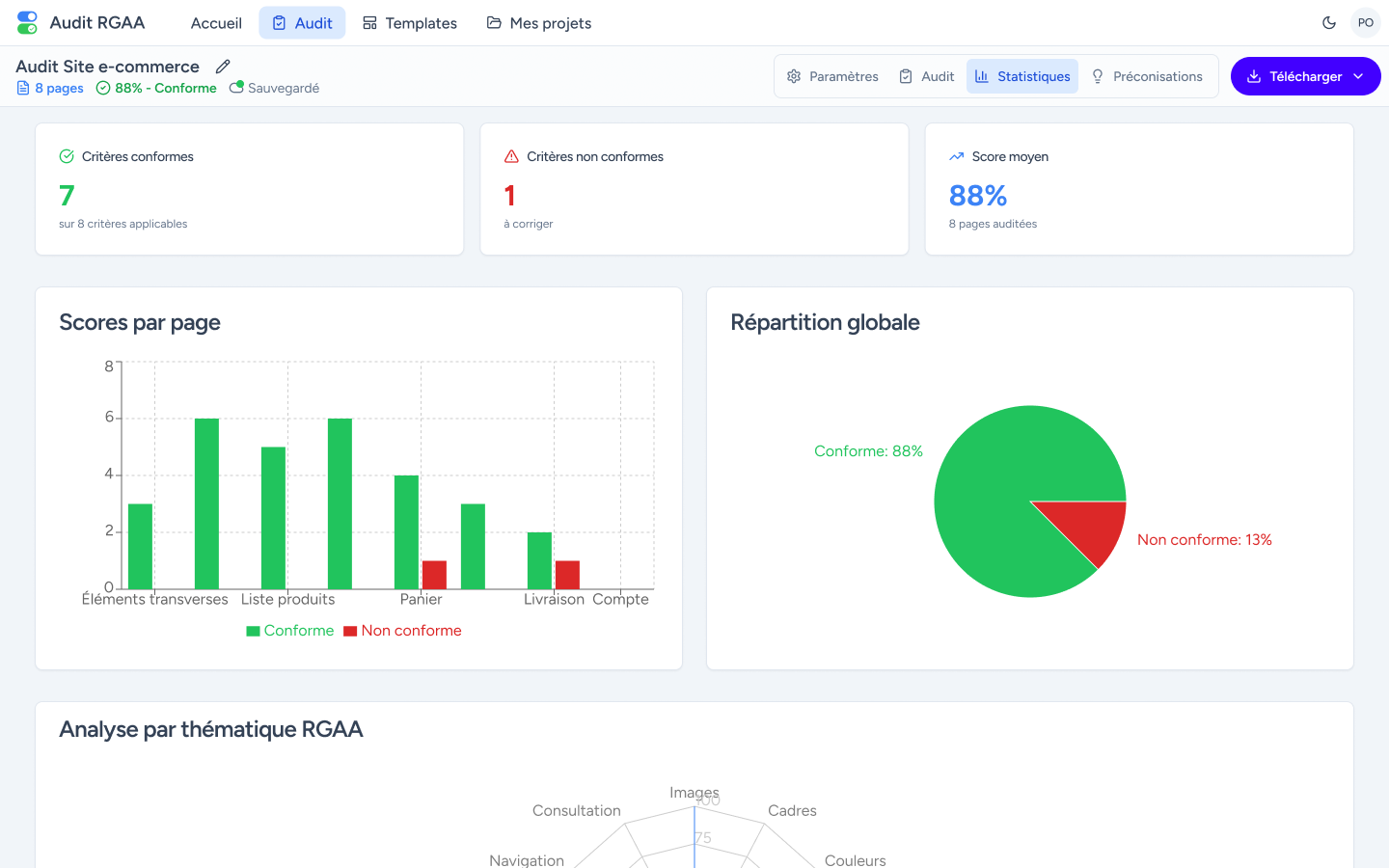
Task: Switch to the Statistiques tab
Action: (x=1022, y=76)
